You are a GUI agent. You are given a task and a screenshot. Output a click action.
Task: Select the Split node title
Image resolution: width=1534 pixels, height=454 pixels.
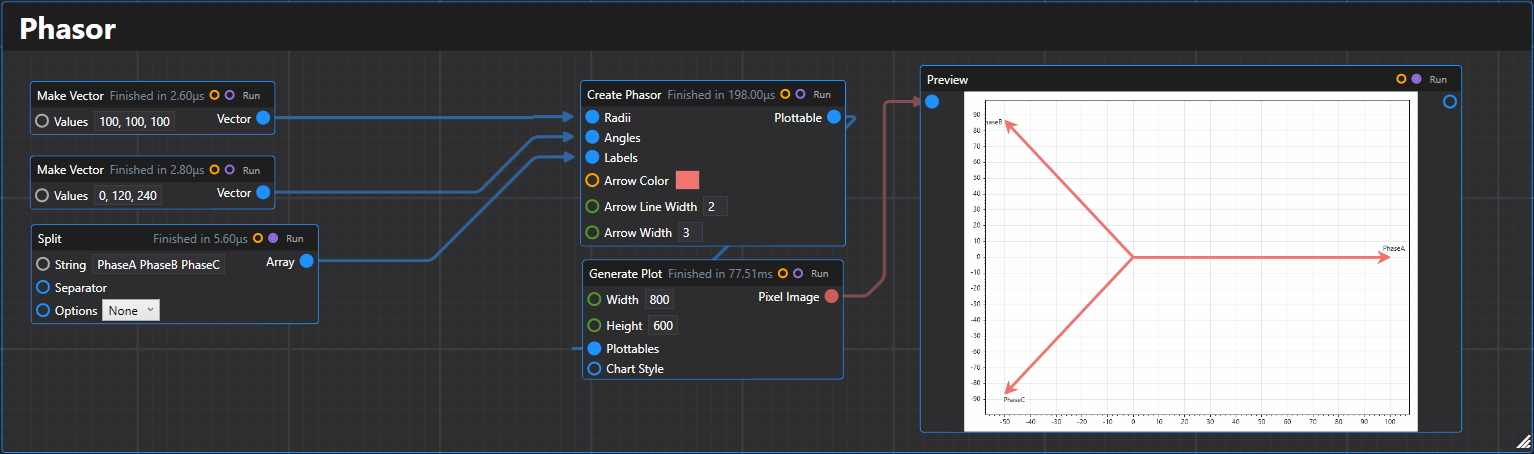[50, 239]
